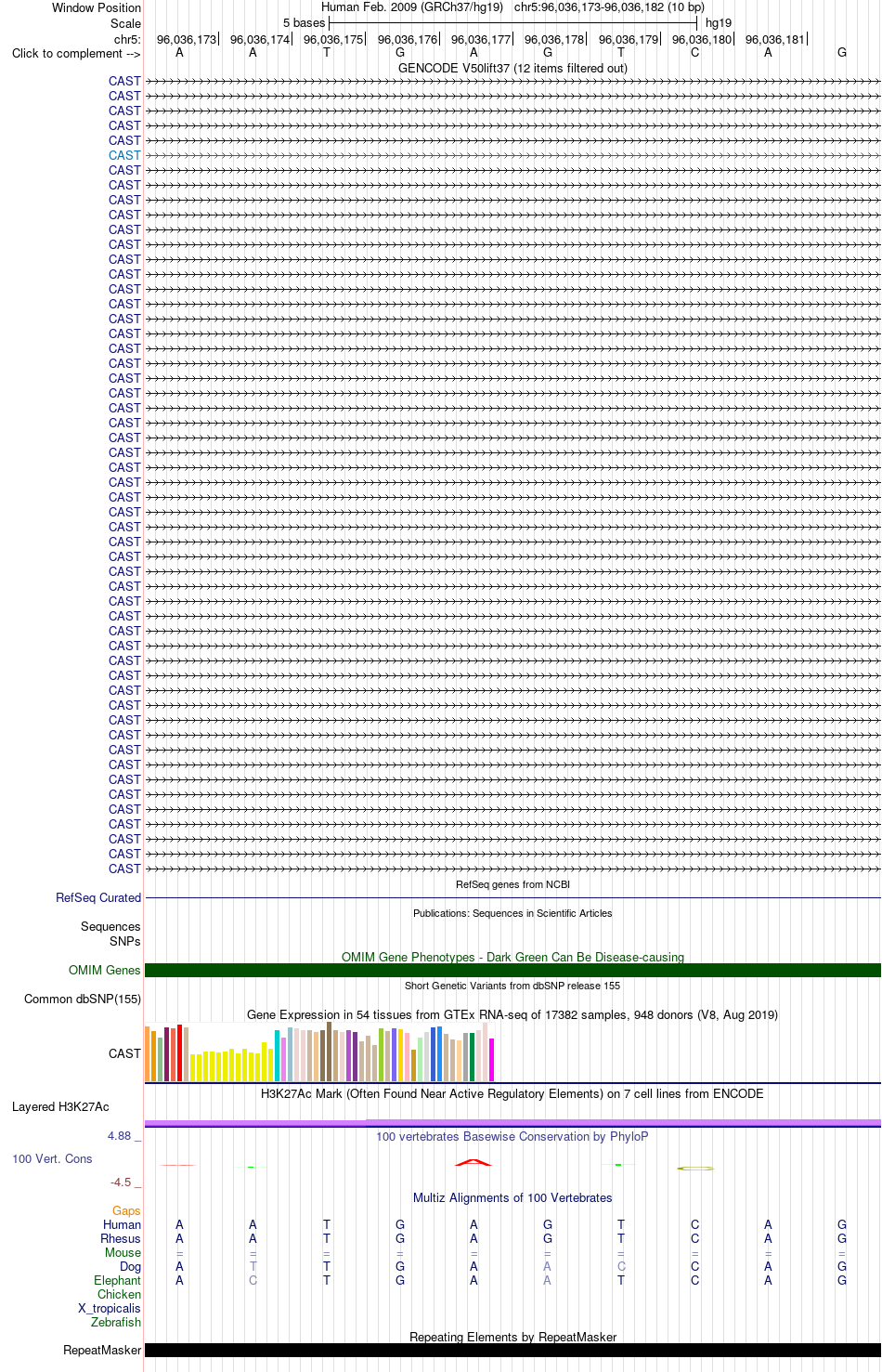This screenshot has width=882, height=1372.
Task: Select the Zebrafish alignment row label
Action: pyautogui.click(x=116, y=1322)
